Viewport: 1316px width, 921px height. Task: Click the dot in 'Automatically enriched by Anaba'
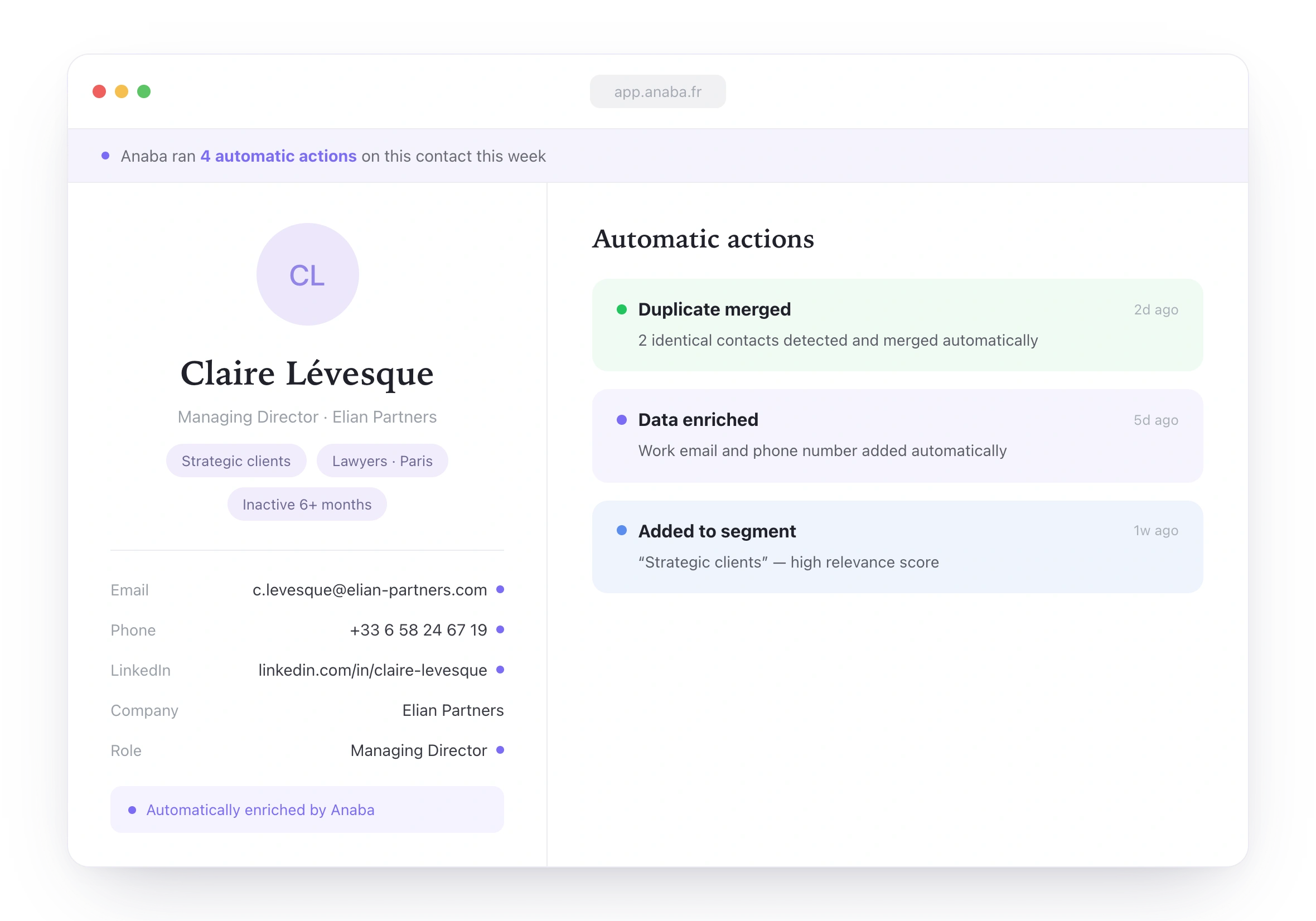[132, 810]
